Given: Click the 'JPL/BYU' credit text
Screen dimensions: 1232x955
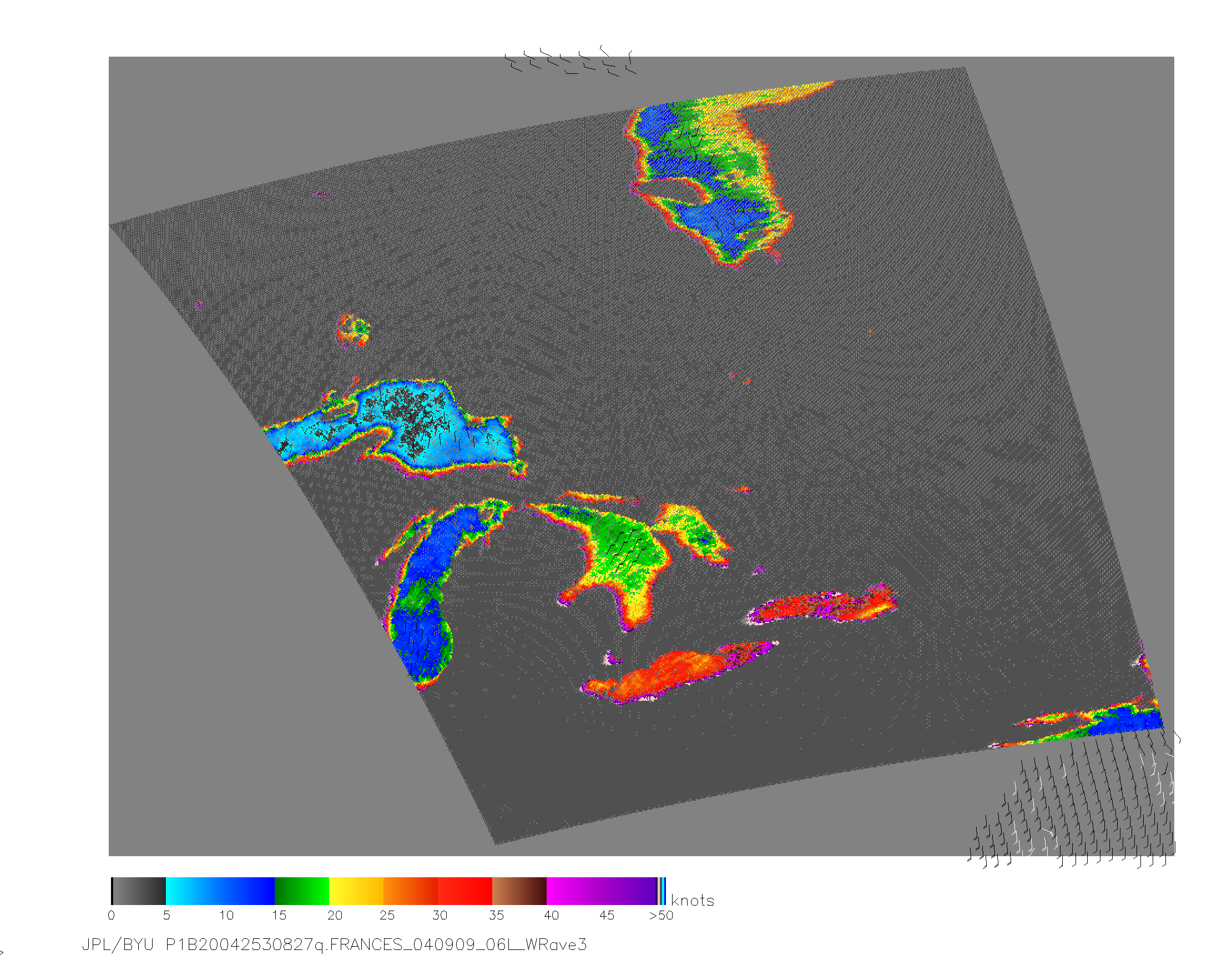Looking at the screenshot, I should [118, 945].
